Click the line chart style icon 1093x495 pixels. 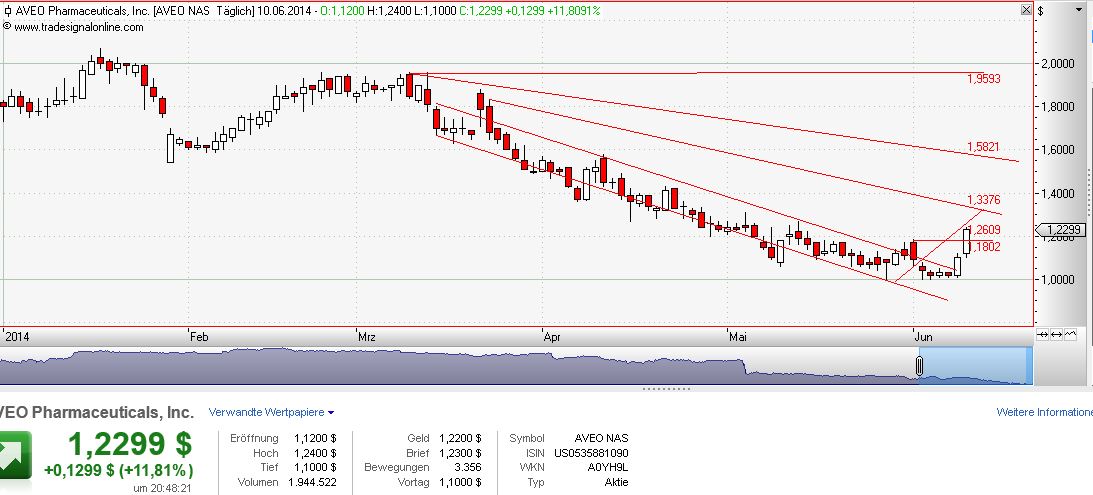tap(1071, 334)
